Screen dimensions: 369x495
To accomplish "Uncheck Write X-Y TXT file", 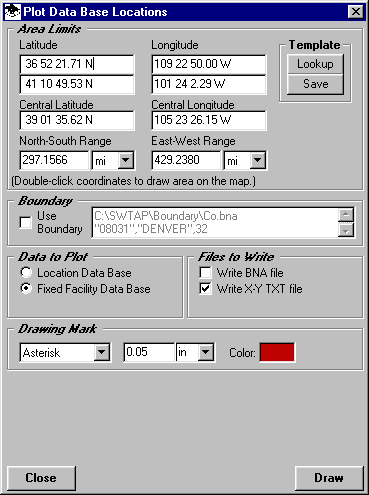I will point(205,289).
